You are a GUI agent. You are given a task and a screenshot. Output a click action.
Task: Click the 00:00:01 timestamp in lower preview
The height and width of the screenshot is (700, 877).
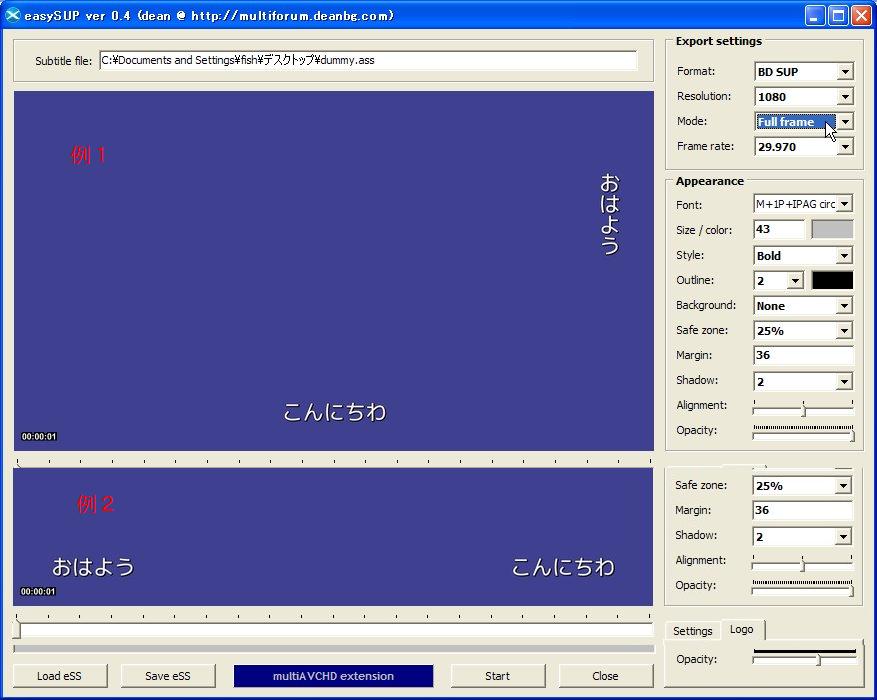(38, 592)
